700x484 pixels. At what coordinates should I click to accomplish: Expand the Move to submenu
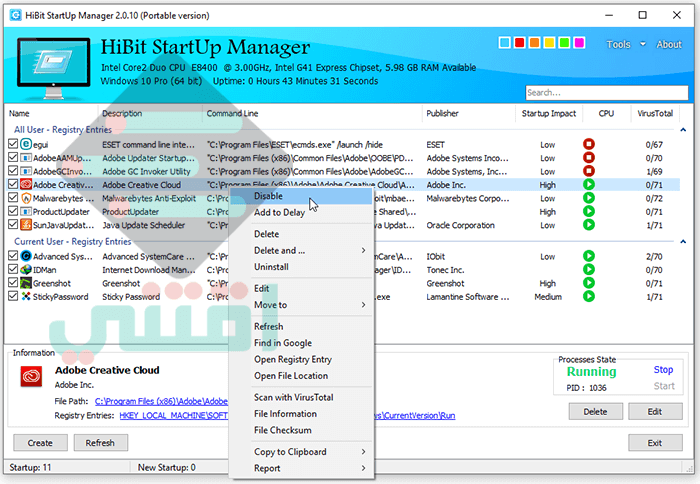[x=363, y=305]
